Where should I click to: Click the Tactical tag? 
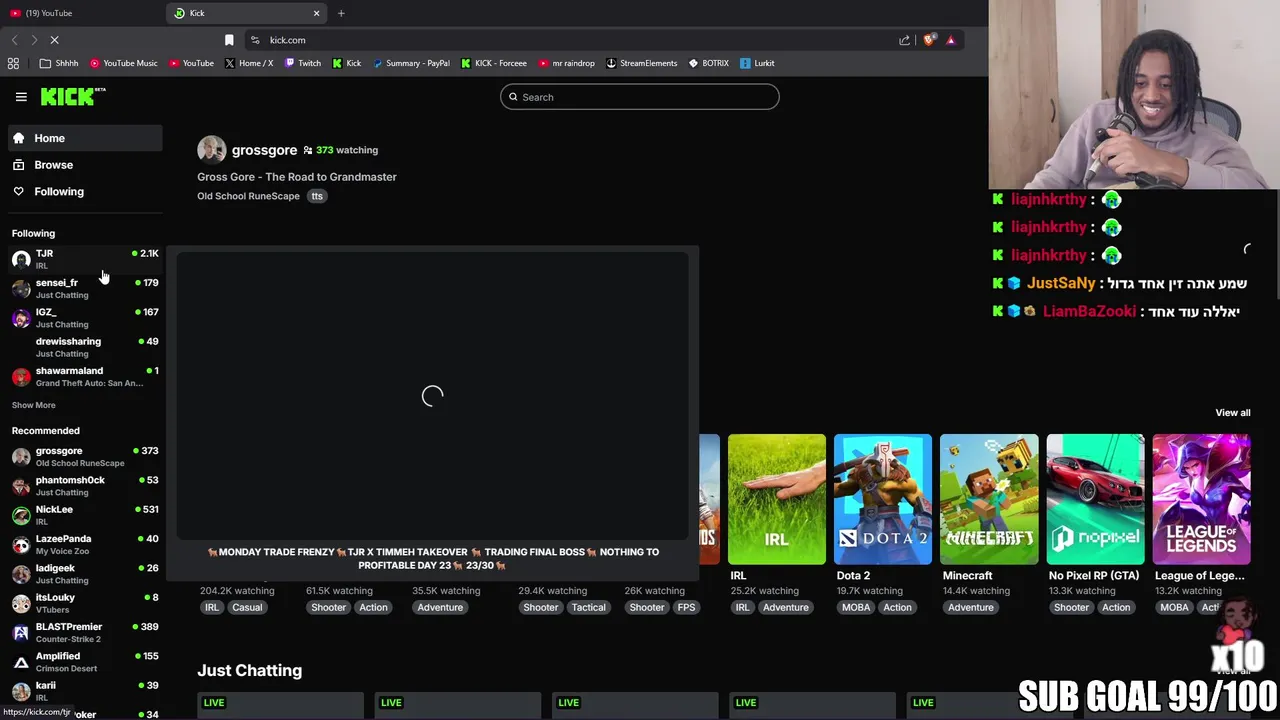coord(588,607)
